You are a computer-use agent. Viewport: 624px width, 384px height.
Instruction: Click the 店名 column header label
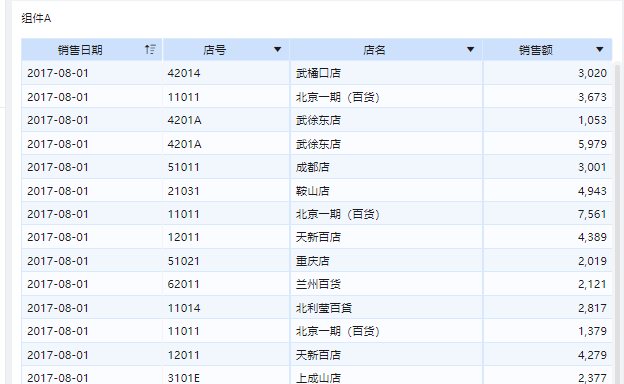click(374, 50)
